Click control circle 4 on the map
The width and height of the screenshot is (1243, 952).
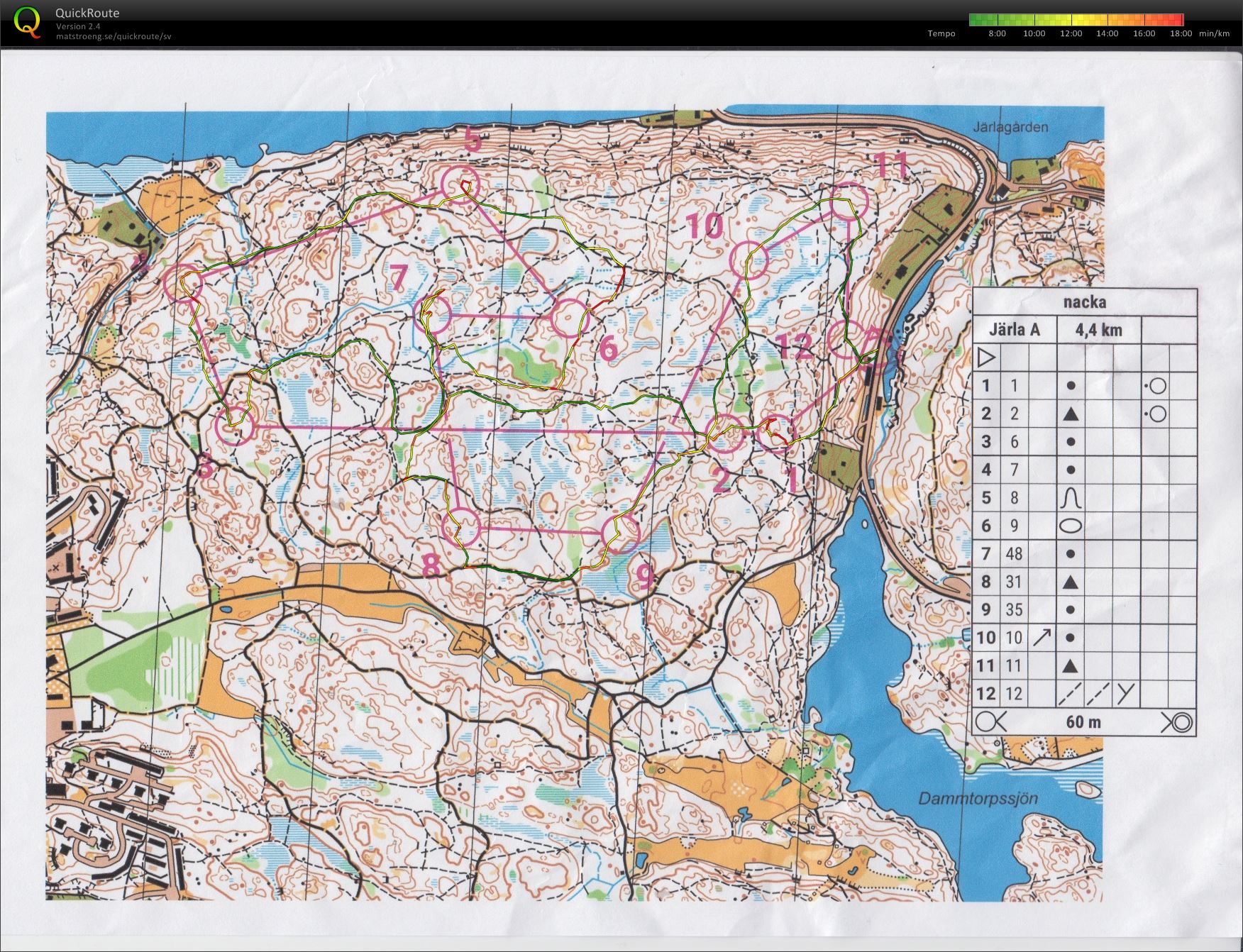coord(183,284)
